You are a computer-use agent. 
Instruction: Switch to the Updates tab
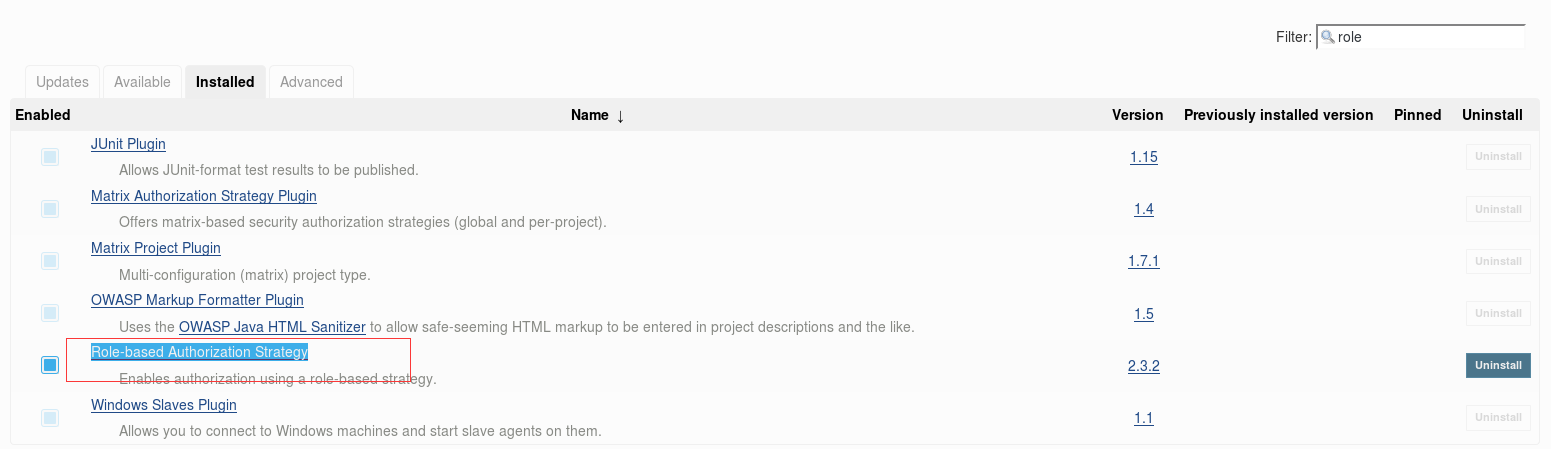pos(62,82)
